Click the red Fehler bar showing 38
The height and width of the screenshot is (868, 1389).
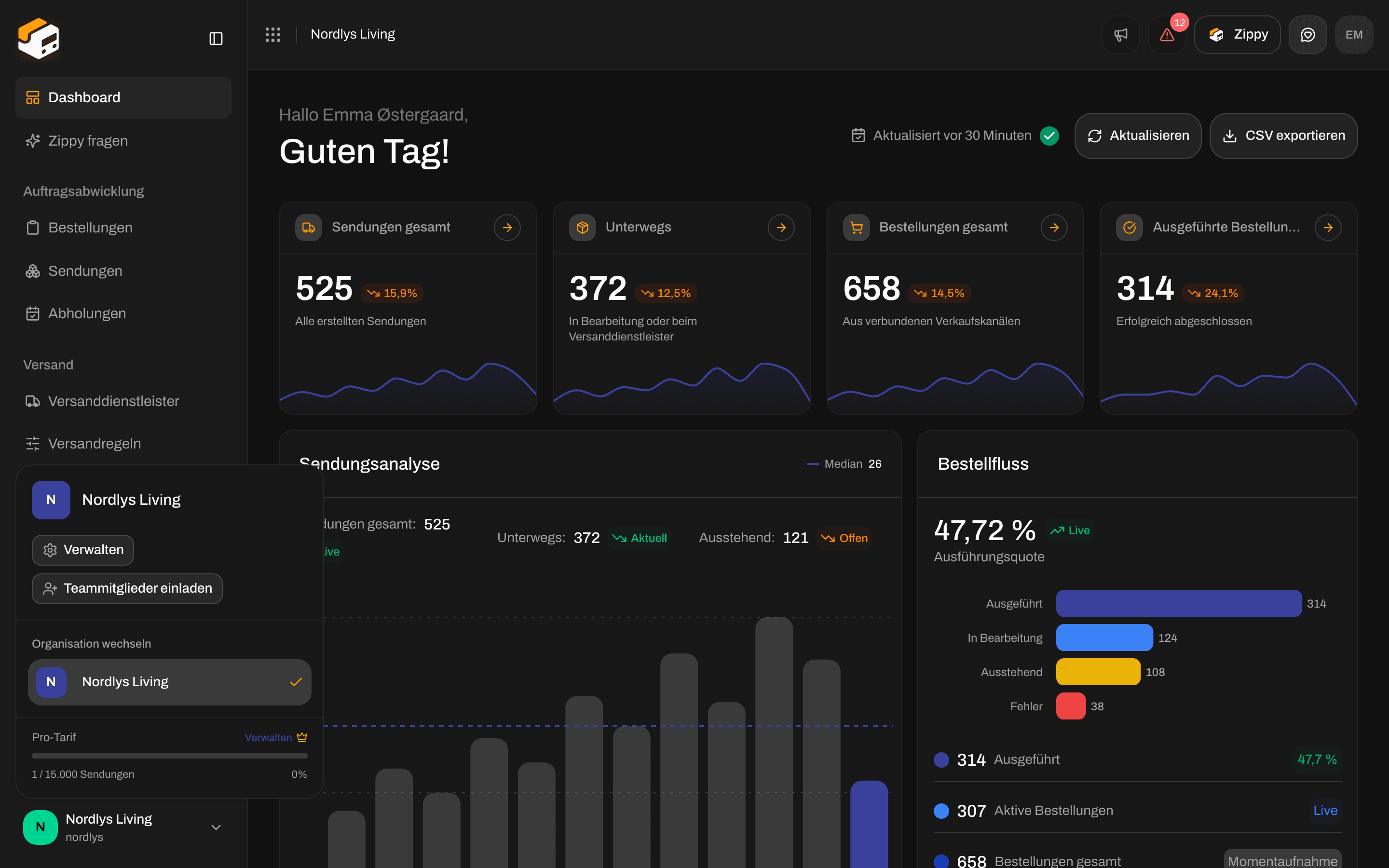(1071, 706)
